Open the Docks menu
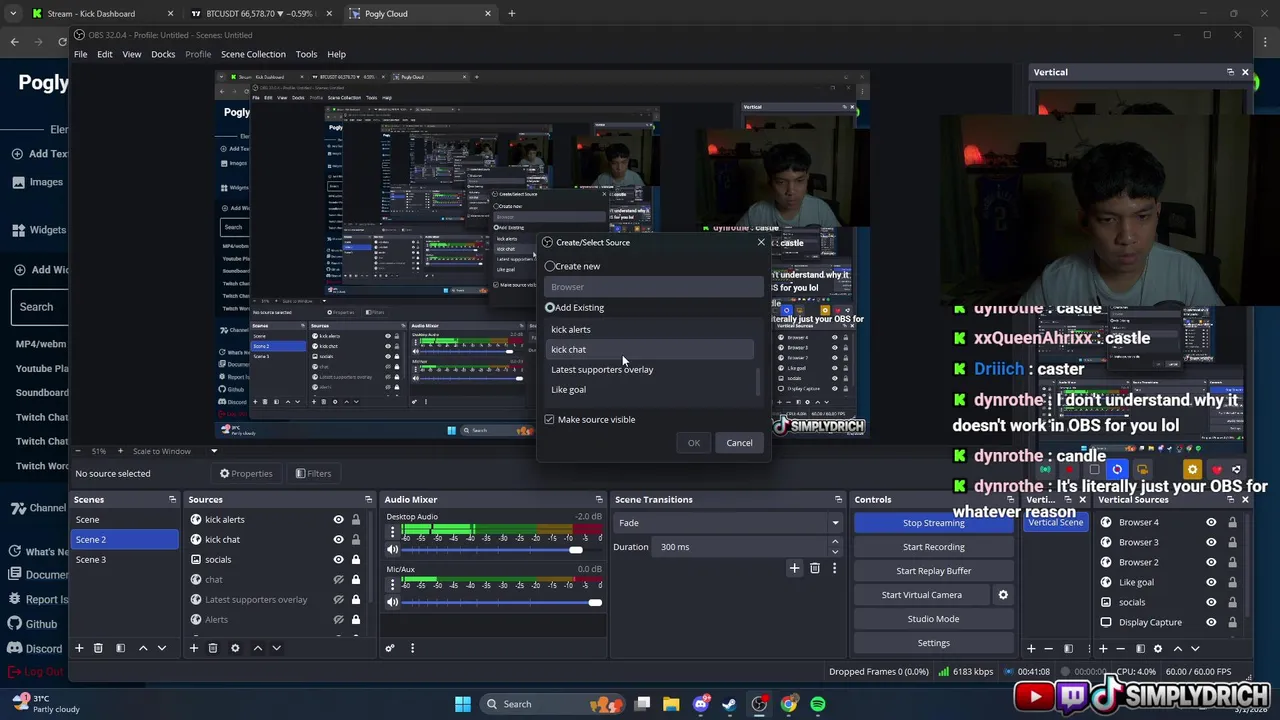 point(163,54)
